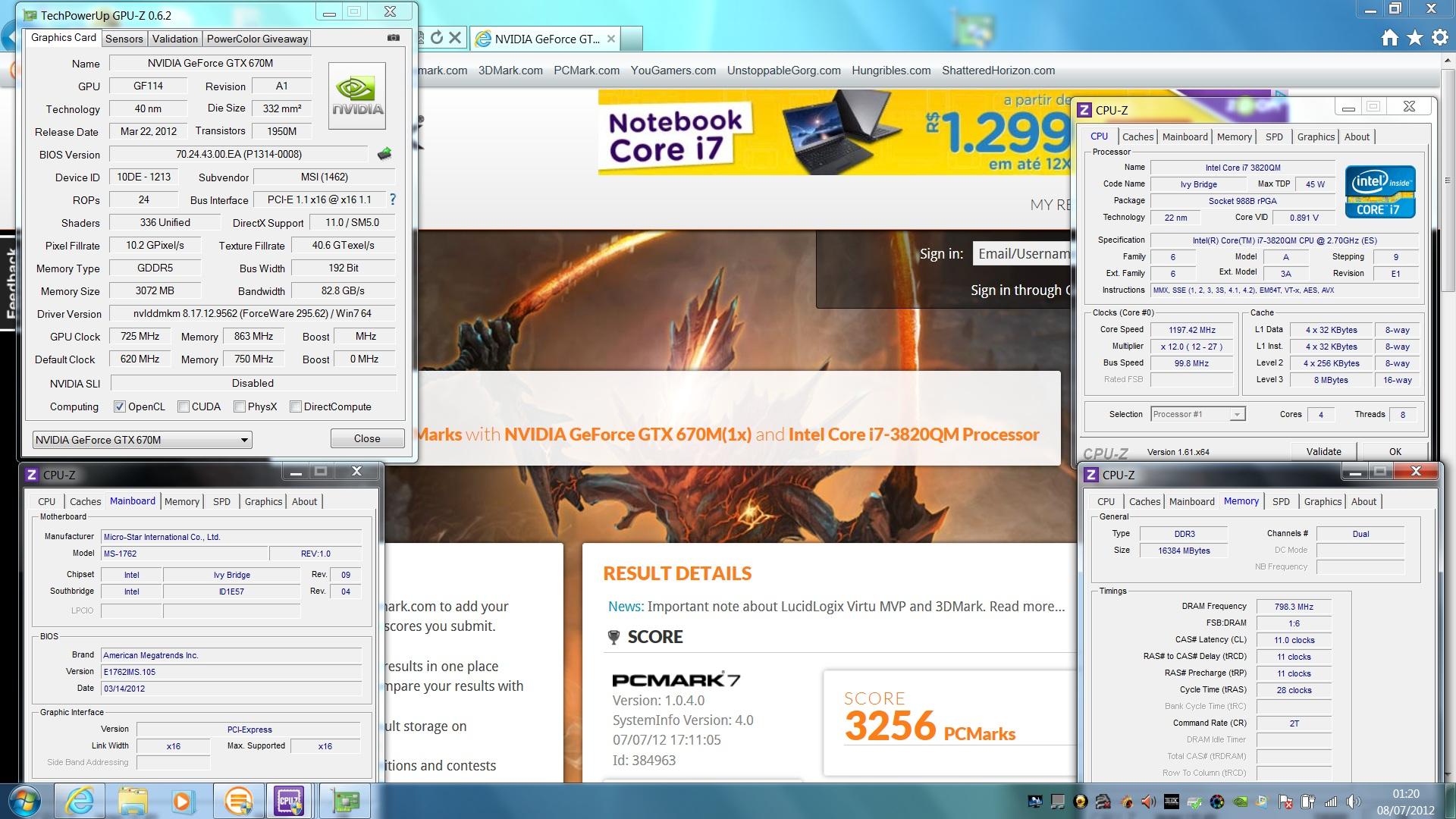Click the browser stop loading X icon
This screenshot has width=1456, height=819.
455,37
